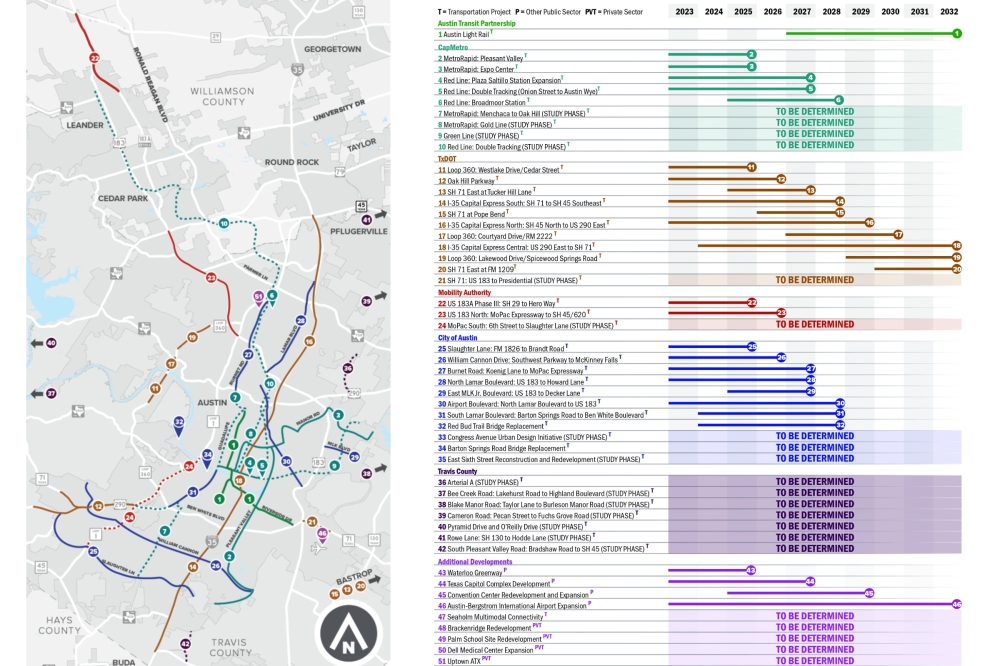1000x666 pixels.
Task: Select red map marker 23 on US 183 North
Action: [x=211, y=278]
